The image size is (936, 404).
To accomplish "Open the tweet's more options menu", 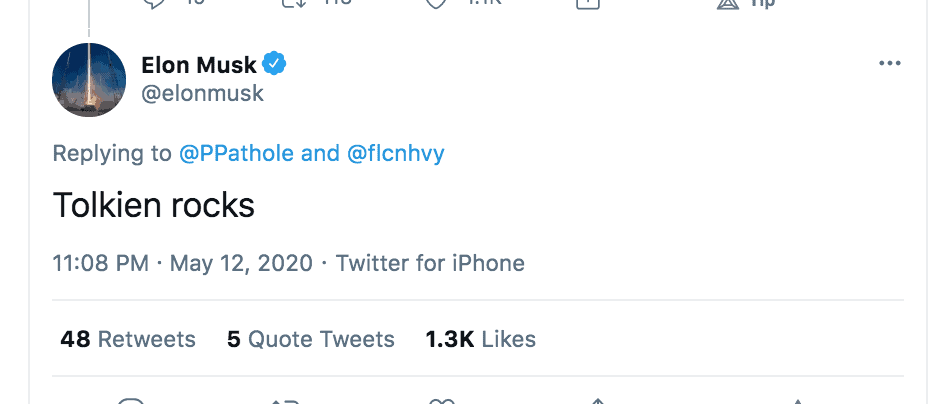I will click(x=889, y=65).
